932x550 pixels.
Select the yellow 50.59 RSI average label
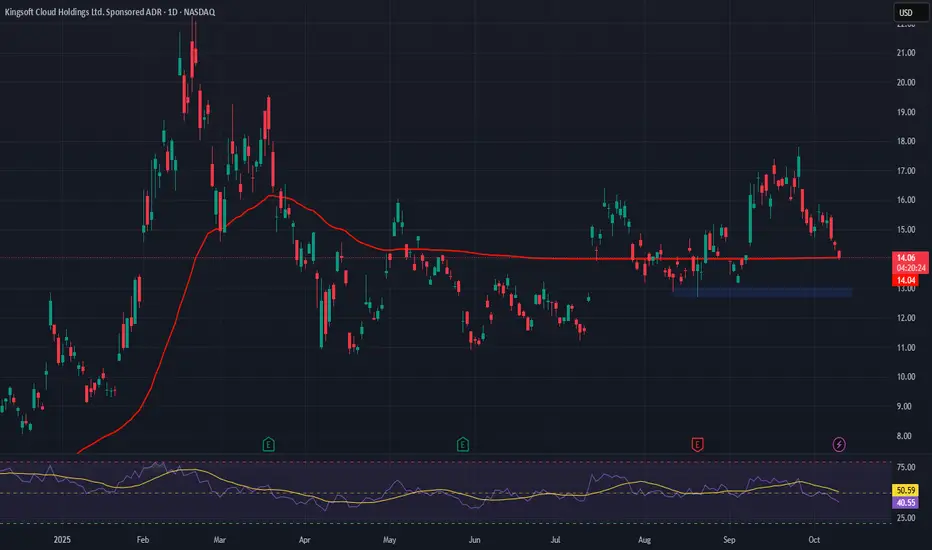[906, 491]
